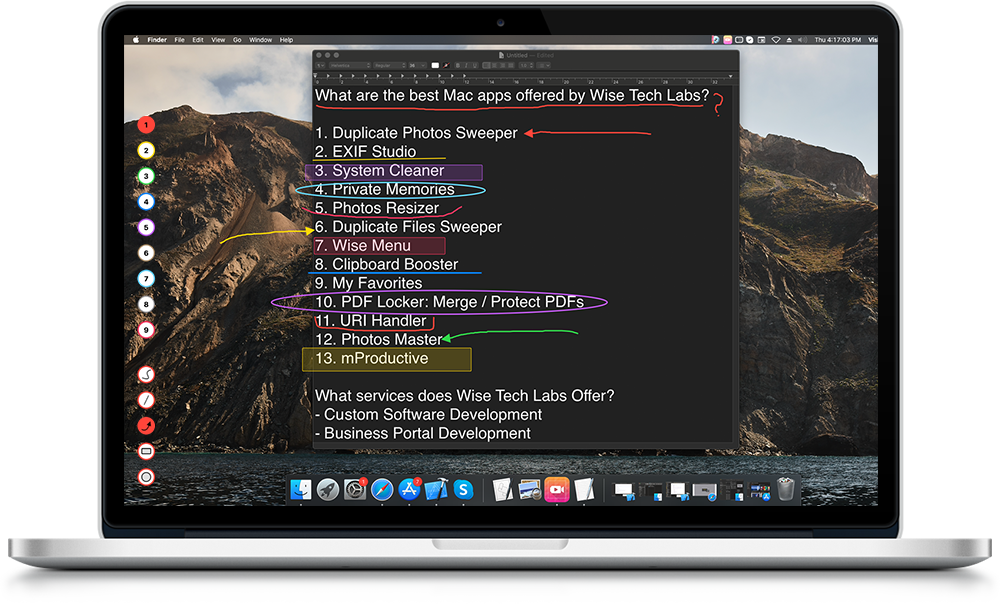Toggle underline formatting
This screenshot has height=604, width=1000.
pos(474,65)
